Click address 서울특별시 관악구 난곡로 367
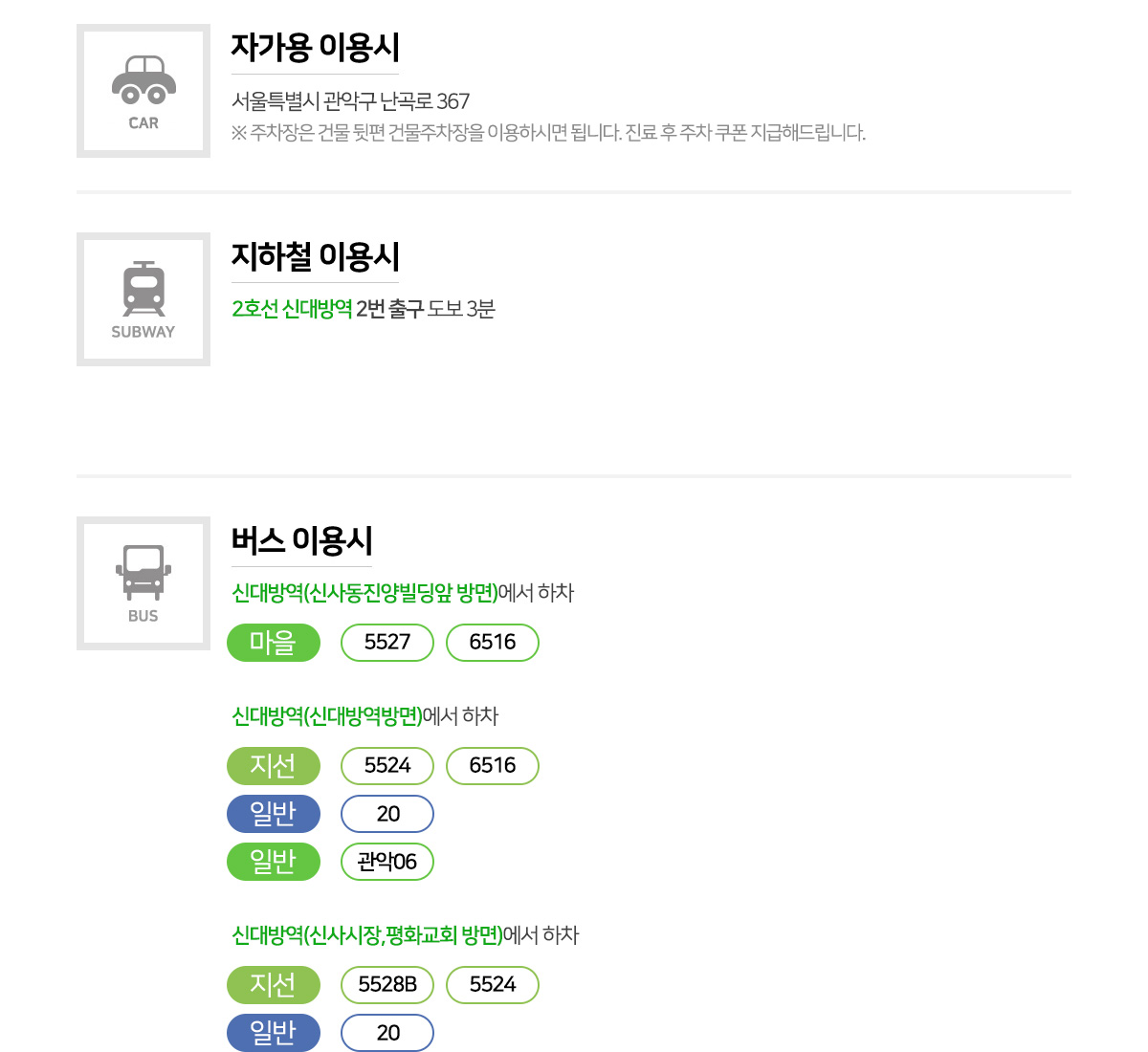The height and width of the screenshot is (1052, 1148). (x=350, y=101)
